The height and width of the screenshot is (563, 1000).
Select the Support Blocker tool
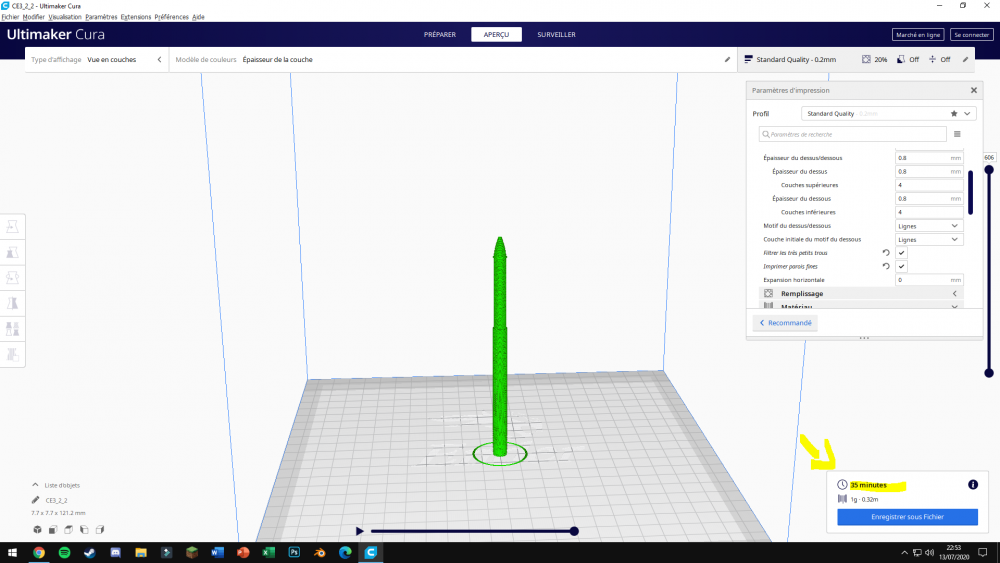[x=12, y=354]
